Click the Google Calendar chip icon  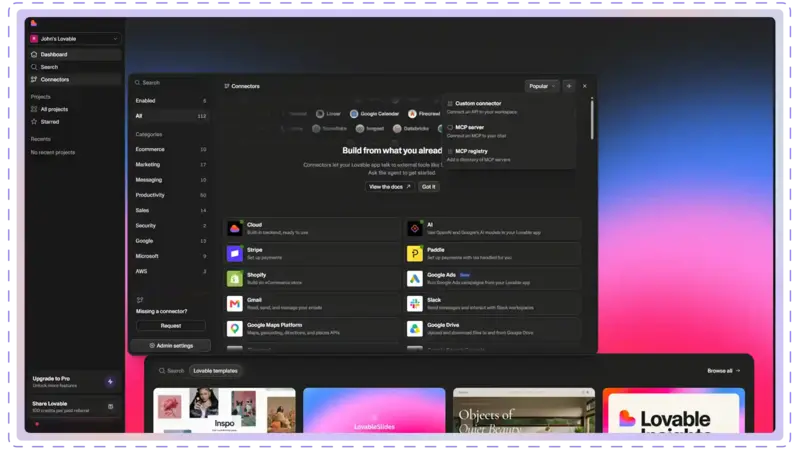point(354,114)
